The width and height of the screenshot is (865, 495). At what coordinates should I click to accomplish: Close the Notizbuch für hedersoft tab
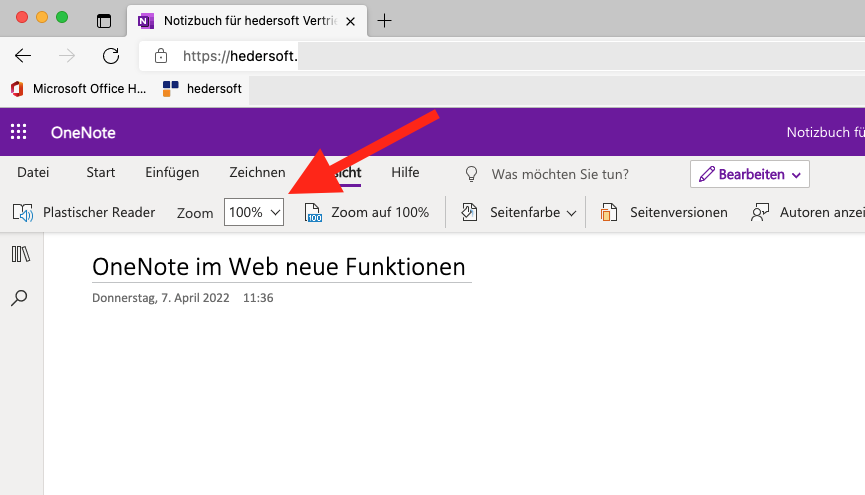(x=350, y=22)
